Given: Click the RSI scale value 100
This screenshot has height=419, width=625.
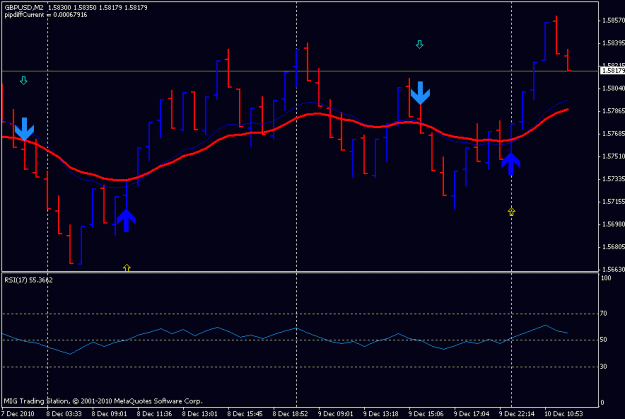Looking at the screenshot, I should pos(606,278).
